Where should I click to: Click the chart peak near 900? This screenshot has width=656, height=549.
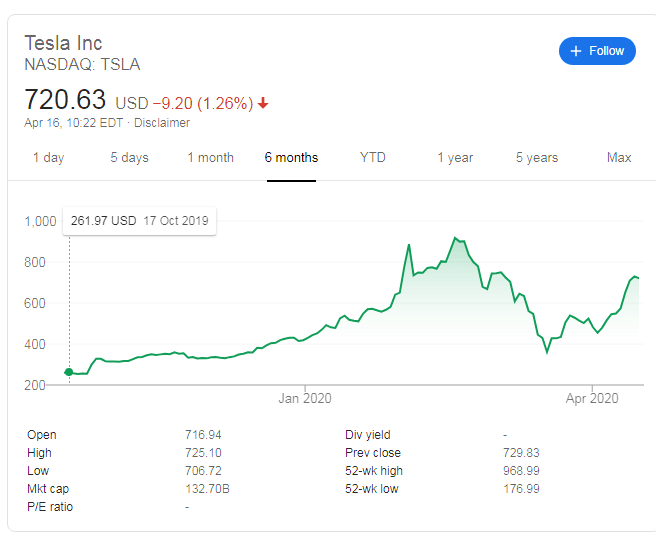point(456,238)
